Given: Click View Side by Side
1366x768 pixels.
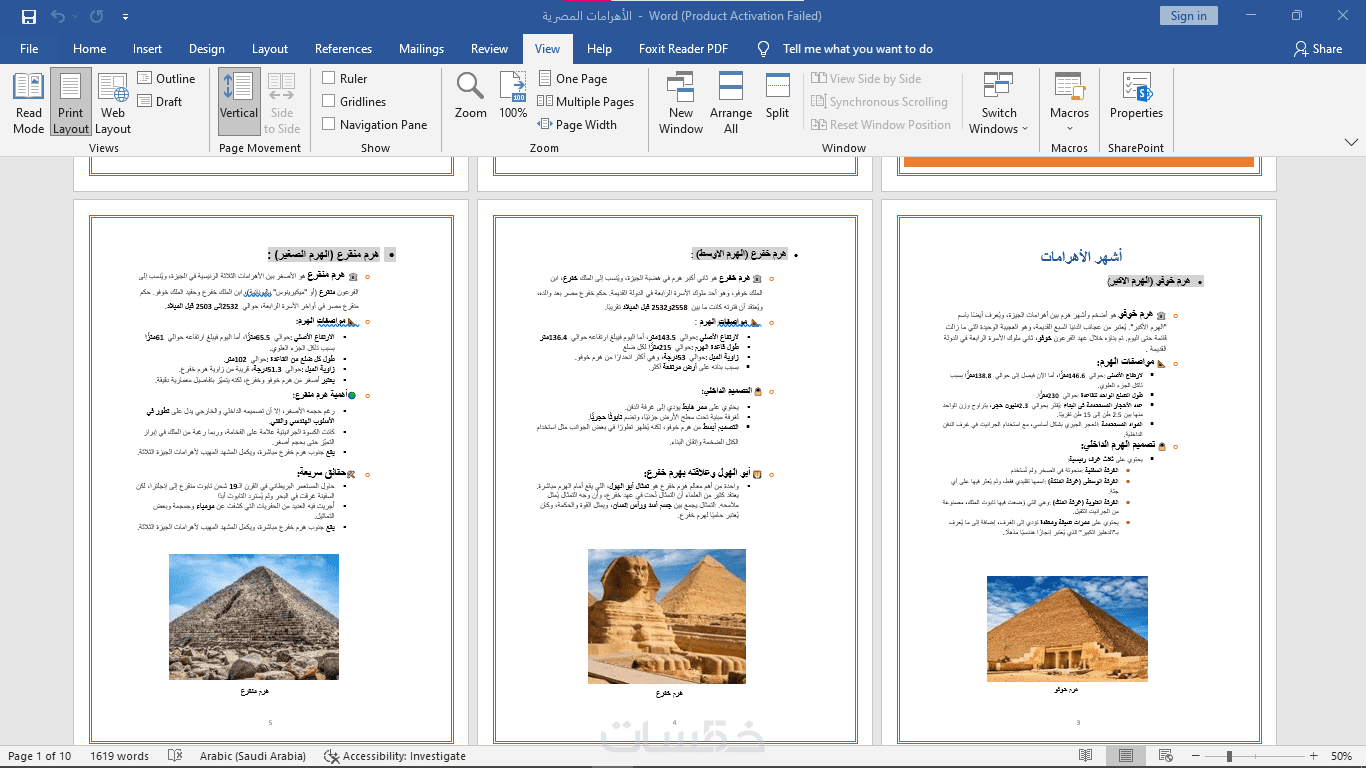Looking at the screenshot, I should (x=866, y=78).
